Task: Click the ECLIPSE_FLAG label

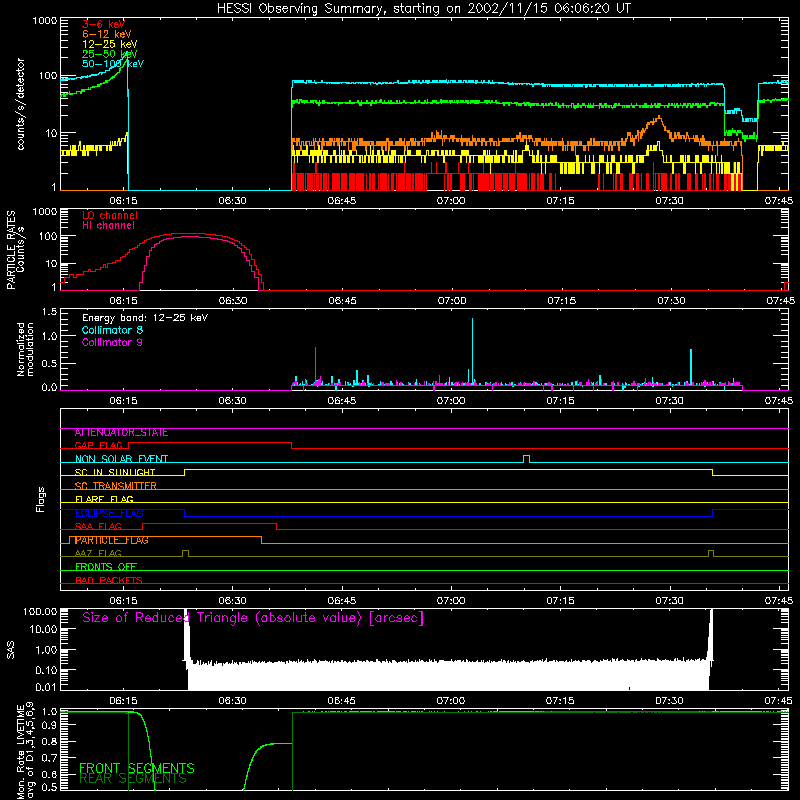Action: 109,513
